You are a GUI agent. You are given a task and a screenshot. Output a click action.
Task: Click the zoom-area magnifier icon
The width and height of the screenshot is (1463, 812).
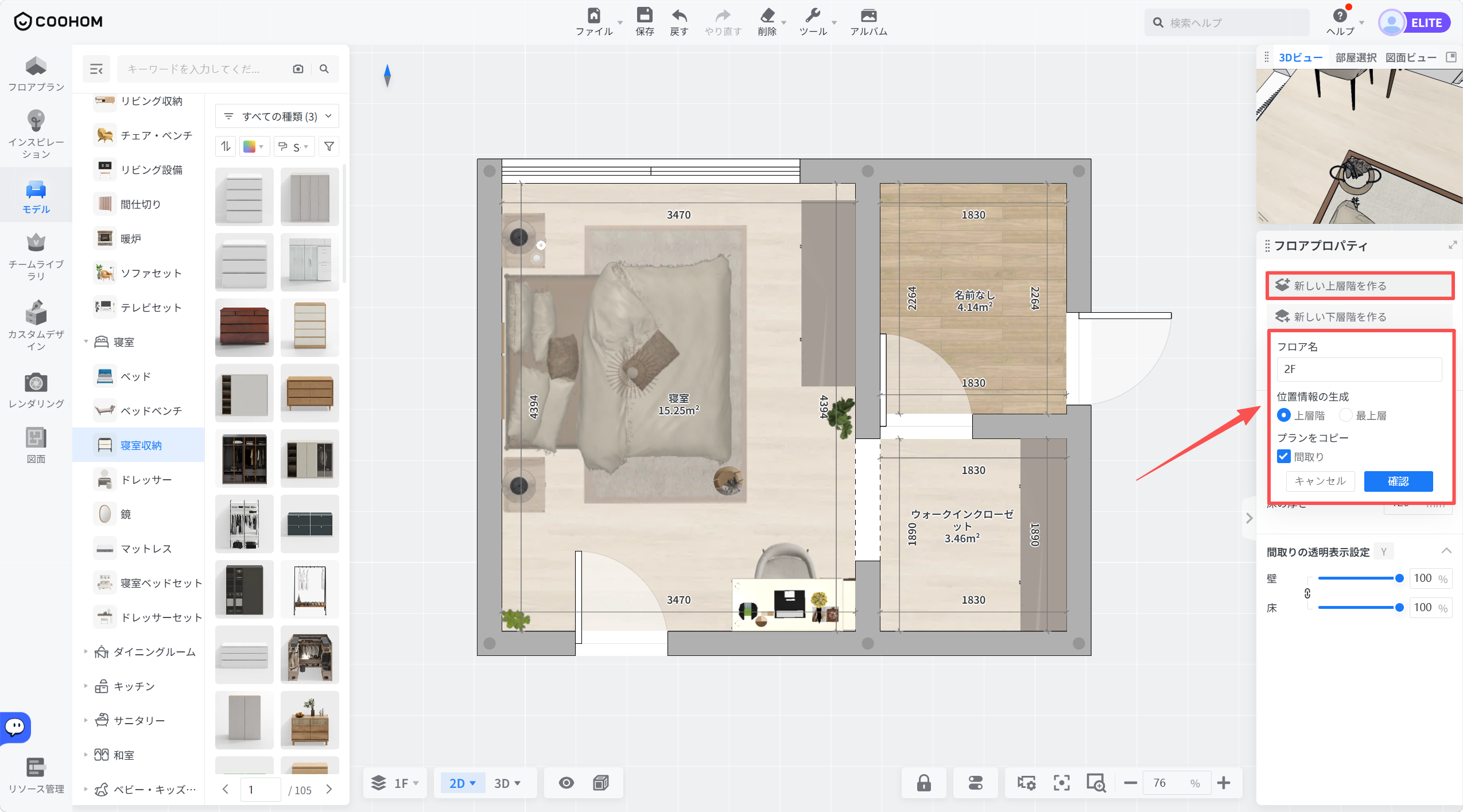[x=1096, y=783]
